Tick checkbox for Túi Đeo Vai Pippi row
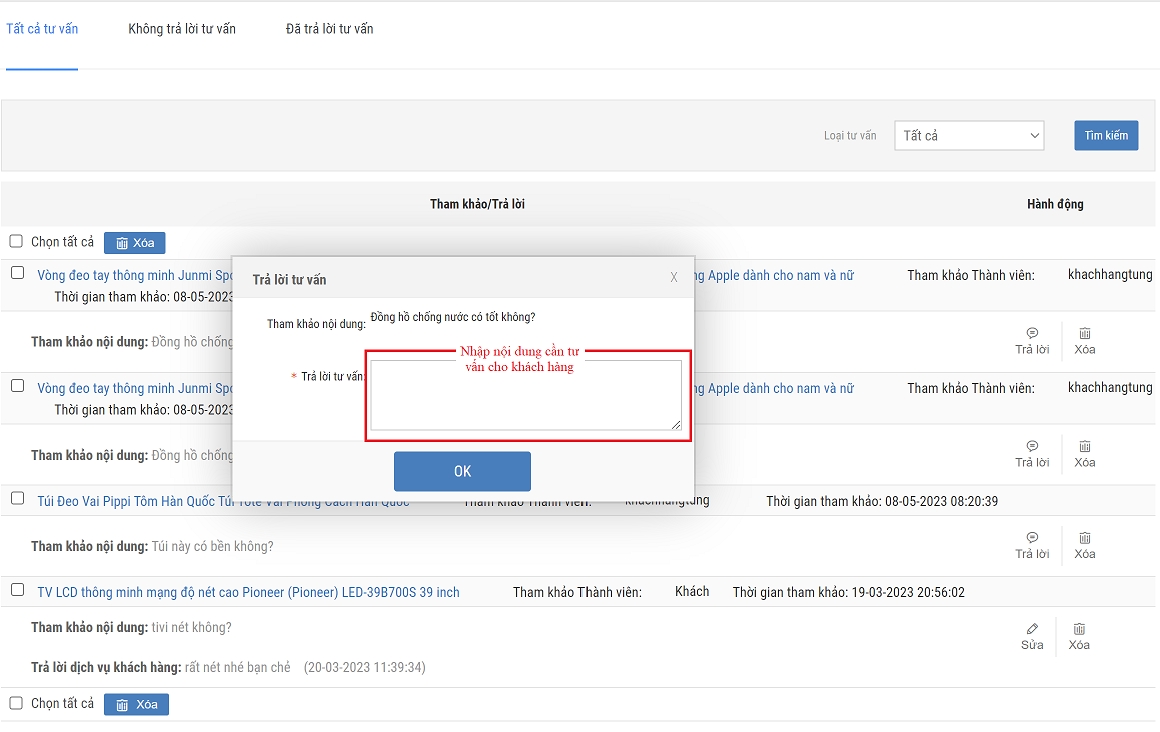The width and height of the screenshot is (1160, 732). point(17,498)
